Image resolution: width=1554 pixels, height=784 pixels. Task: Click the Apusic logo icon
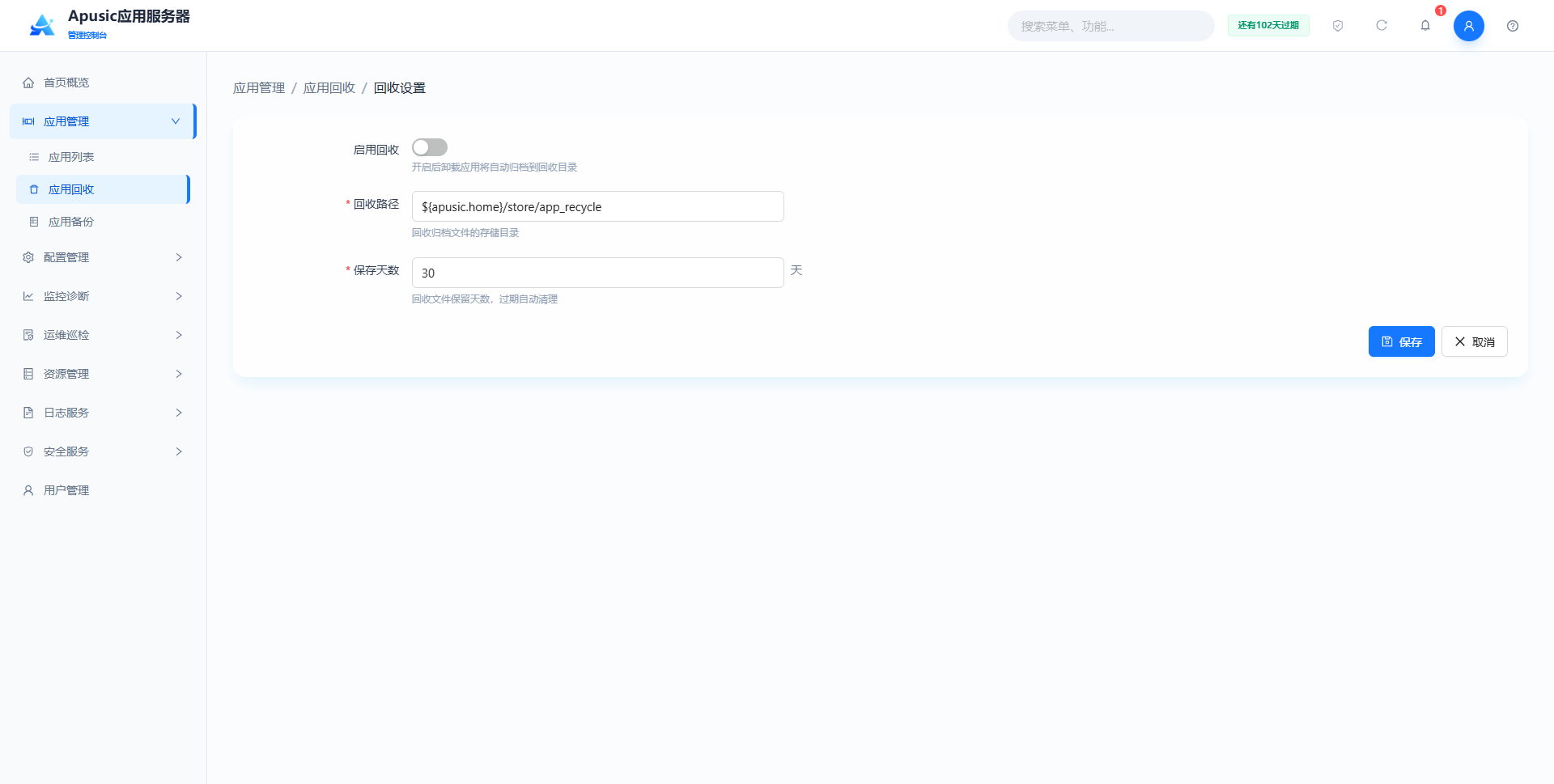click(42, 26)
